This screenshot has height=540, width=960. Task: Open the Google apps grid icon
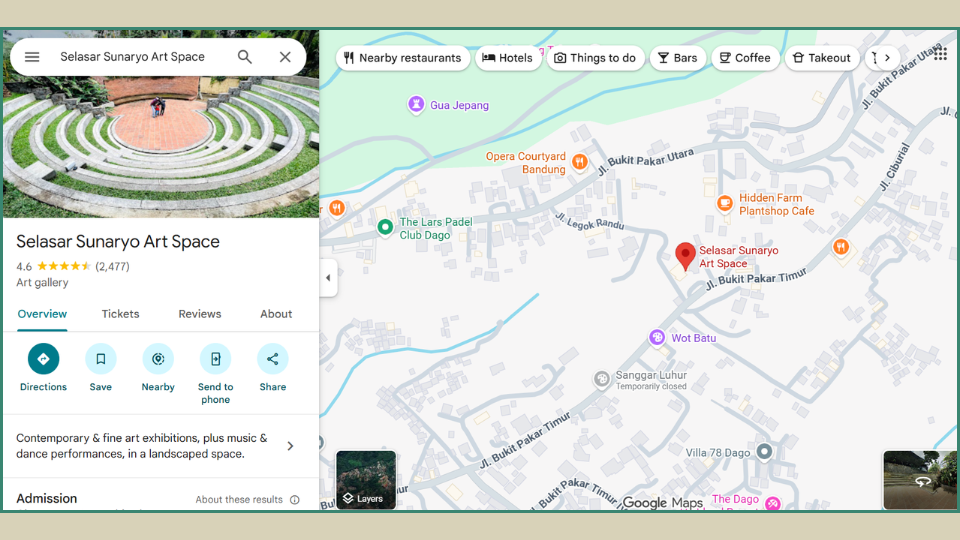[940, 54]
